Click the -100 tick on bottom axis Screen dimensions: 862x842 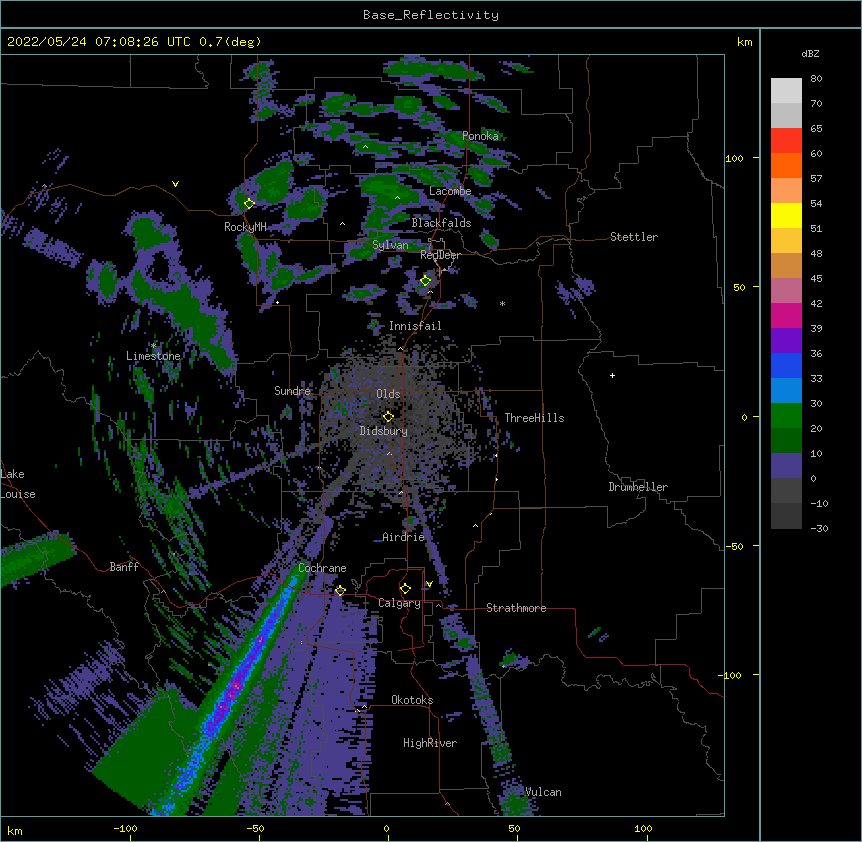click(x=125, y=829)
